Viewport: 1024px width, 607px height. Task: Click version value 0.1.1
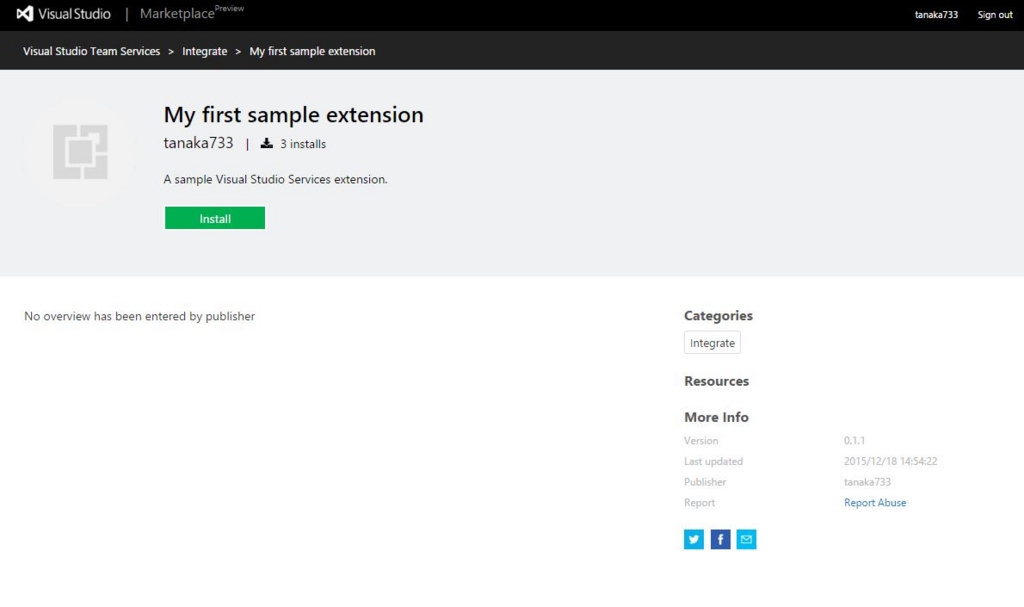(x=854, y=440)
